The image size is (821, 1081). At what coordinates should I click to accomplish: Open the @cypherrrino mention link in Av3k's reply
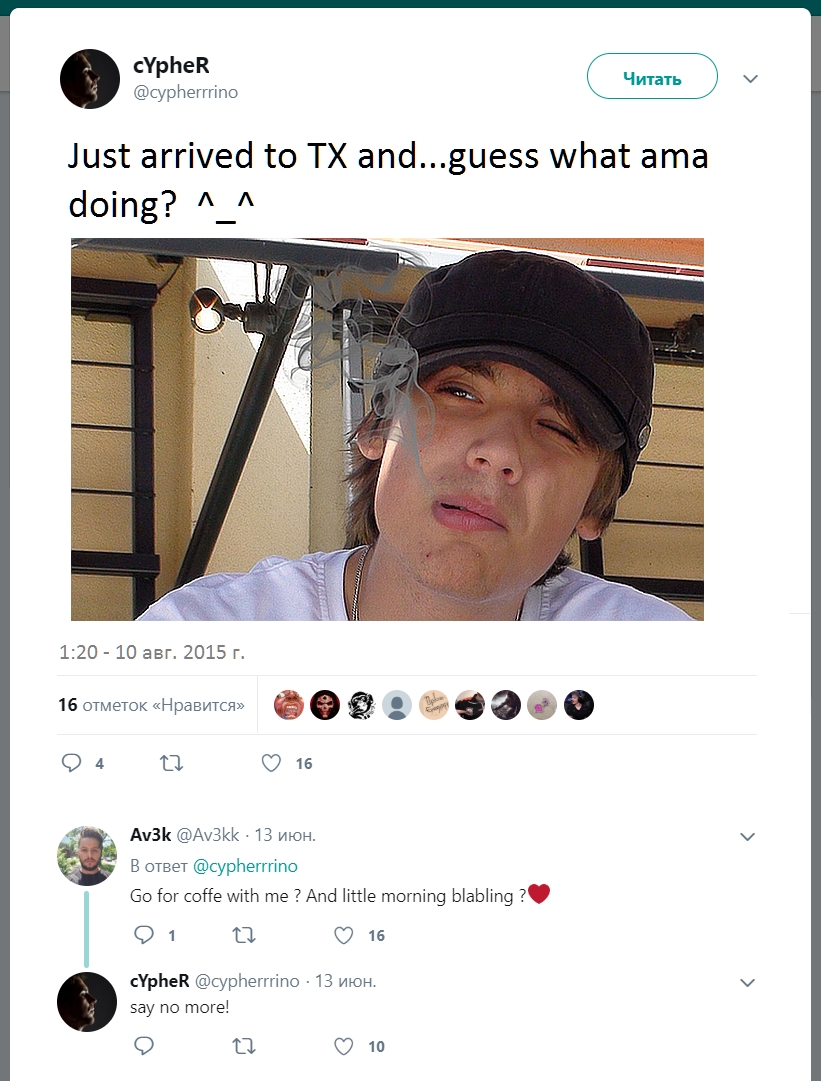245,866
